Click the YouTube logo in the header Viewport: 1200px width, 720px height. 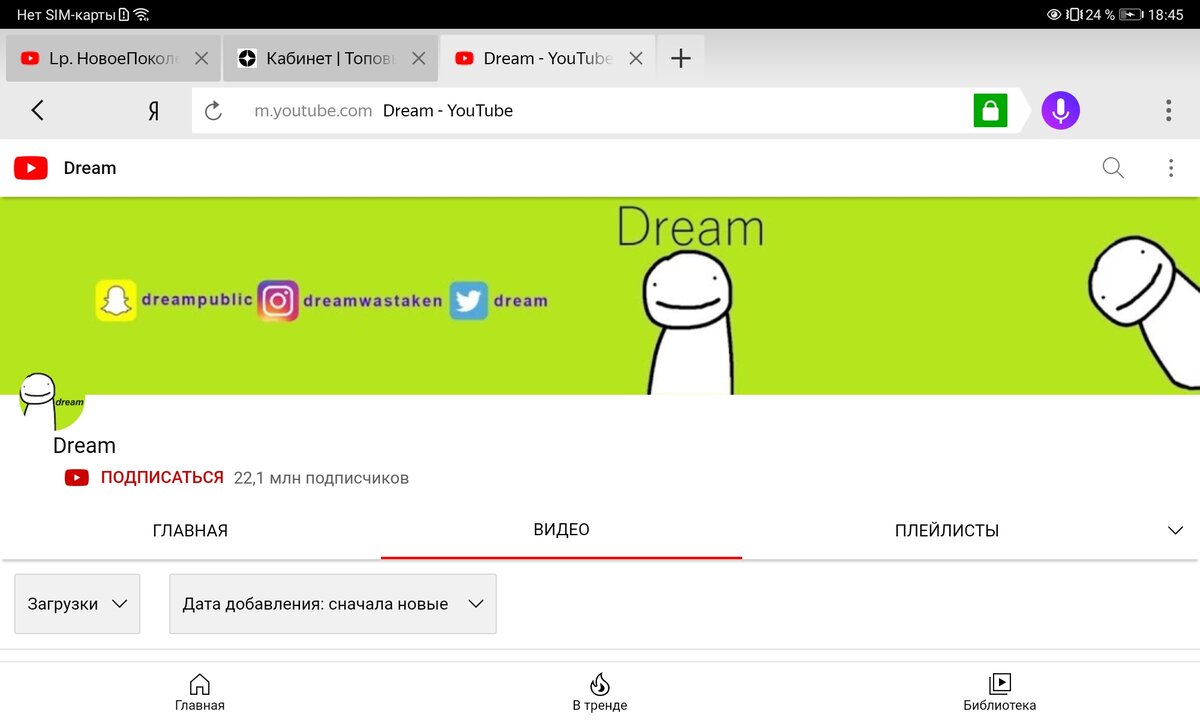click(31, 168)
